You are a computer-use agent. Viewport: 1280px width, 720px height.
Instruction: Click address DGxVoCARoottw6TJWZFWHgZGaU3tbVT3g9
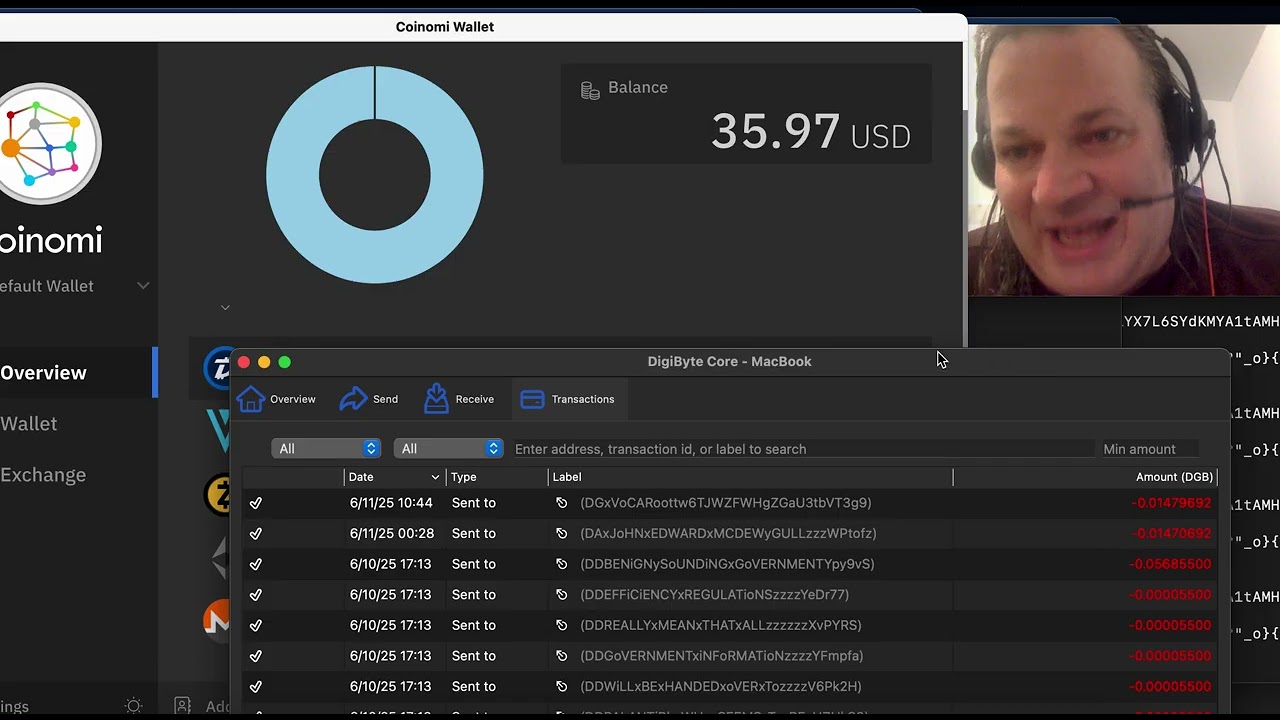pos(726,503)
